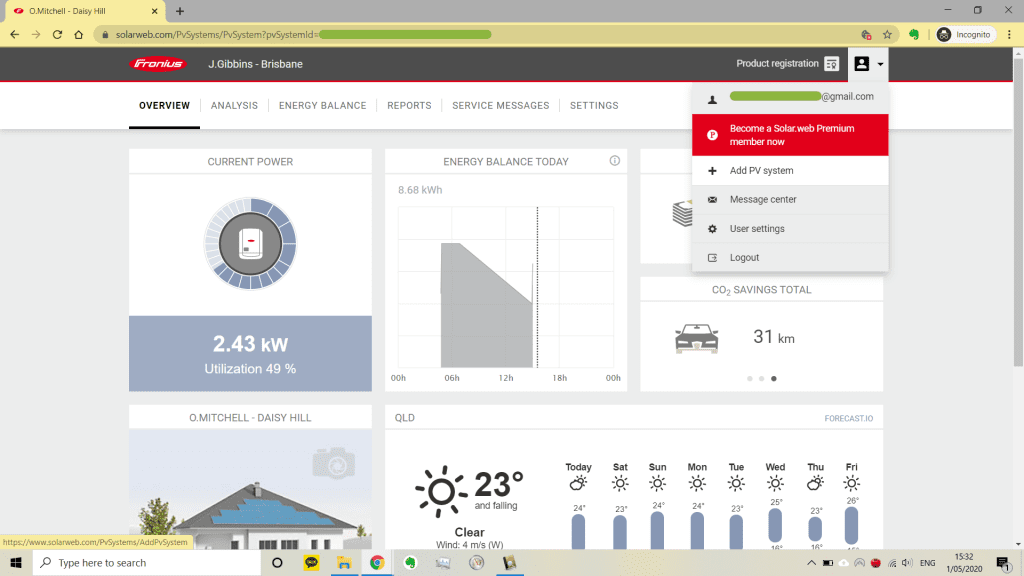1024x576 pixels.
Task: Switch to the ANALYSIS tab
Action: (234, 105)
